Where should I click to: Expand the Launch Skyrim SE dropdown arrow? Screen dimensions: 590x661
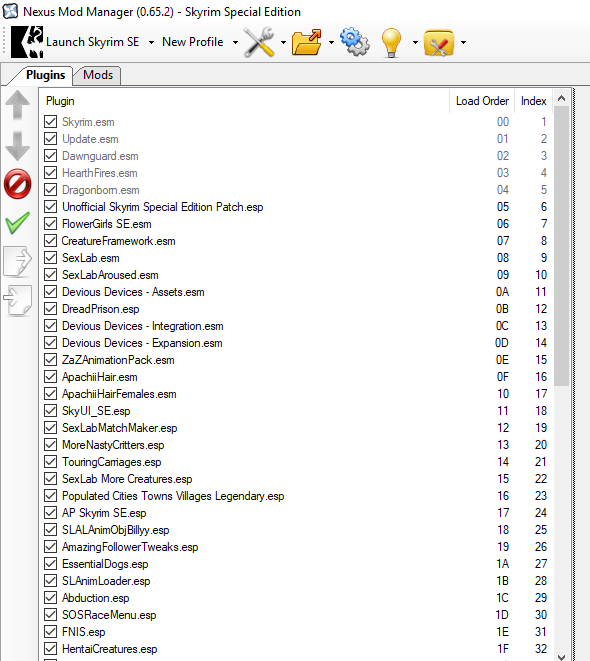[151, 42]
